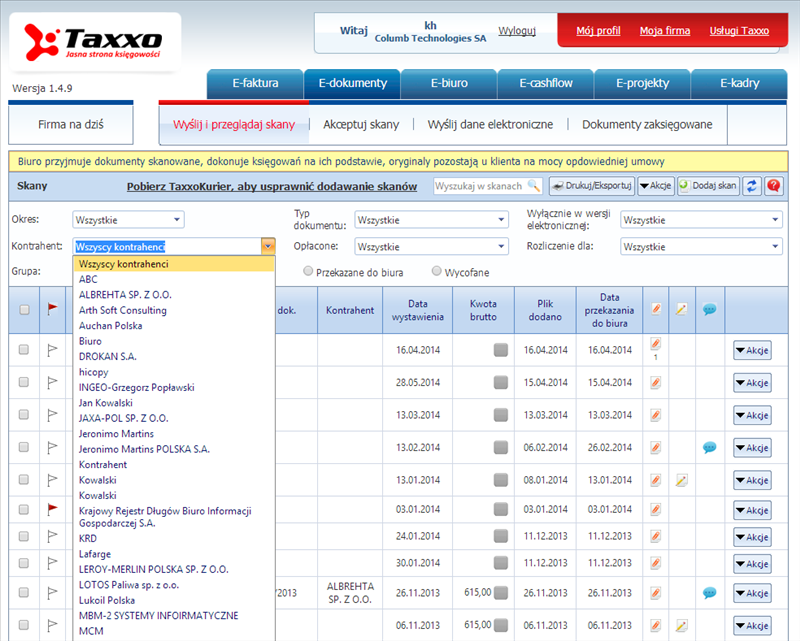Image resolution: width=800 pixels, height=641 pixels.
Task: Toggle the red flag on 03.01.2014 row
Action: point(53,509)
